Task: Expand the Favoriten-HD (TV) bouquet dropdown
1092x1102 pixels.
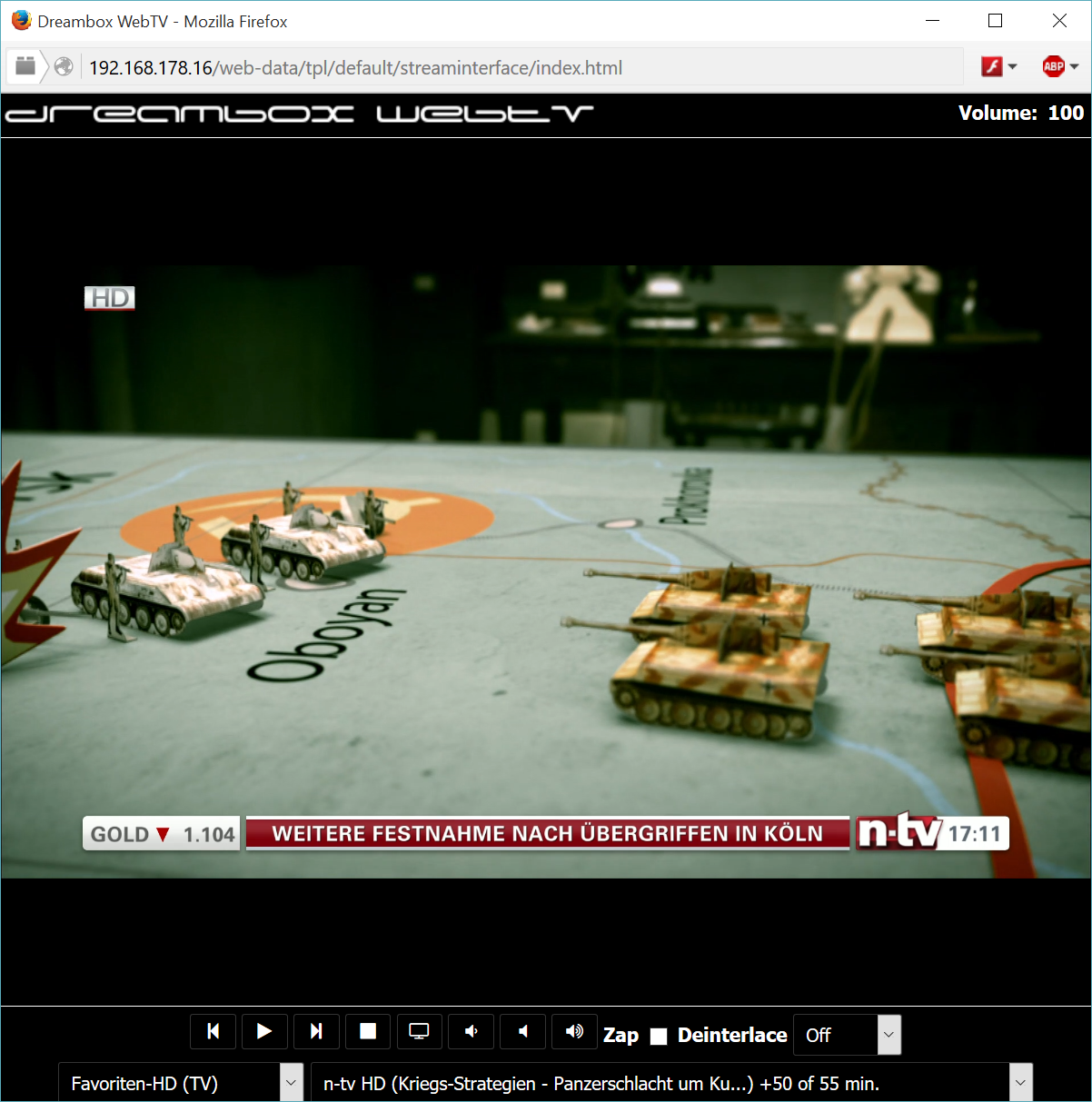Action: coord(181,1083)
